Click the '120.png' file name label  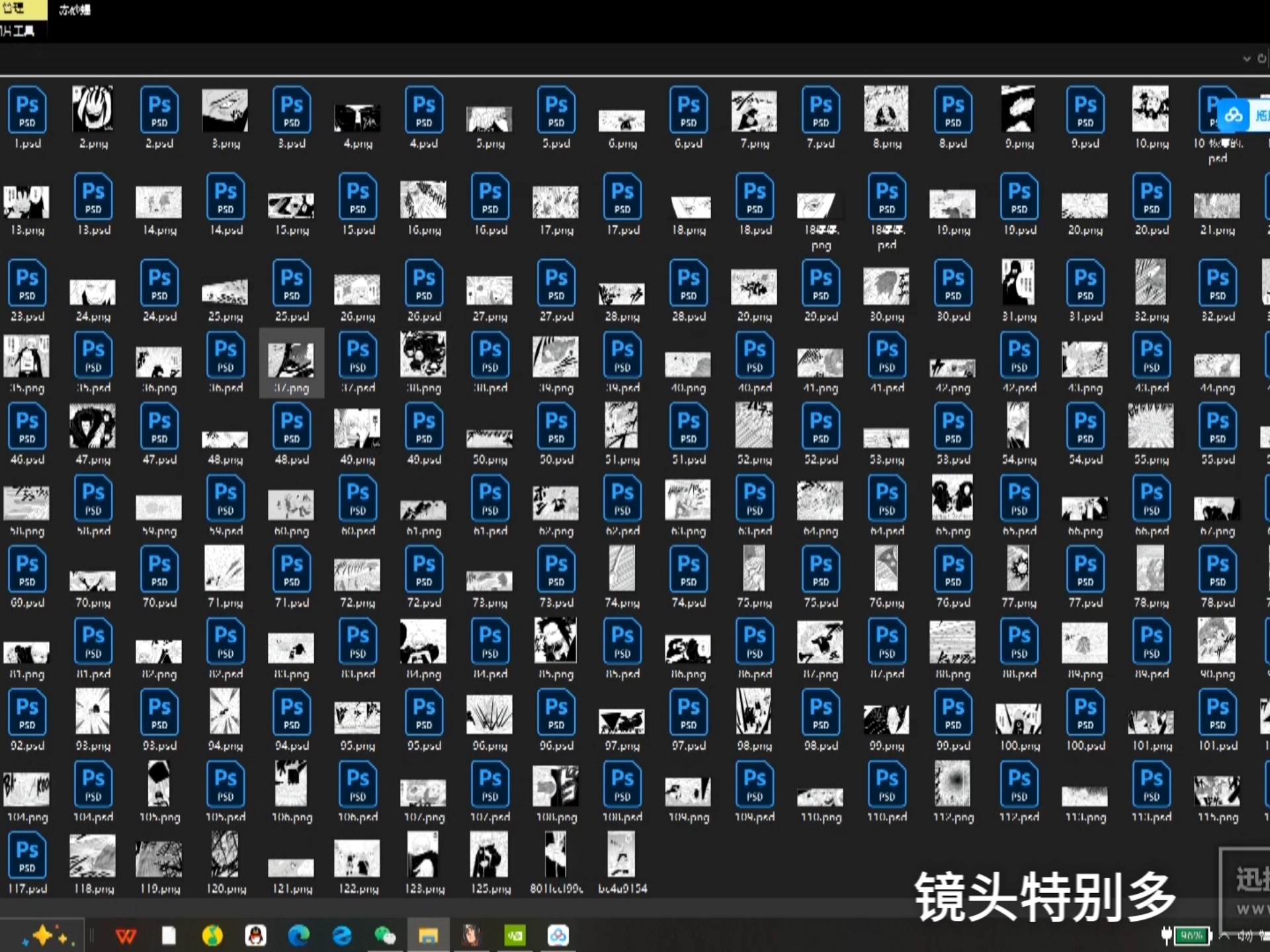[x=226, y=889]
